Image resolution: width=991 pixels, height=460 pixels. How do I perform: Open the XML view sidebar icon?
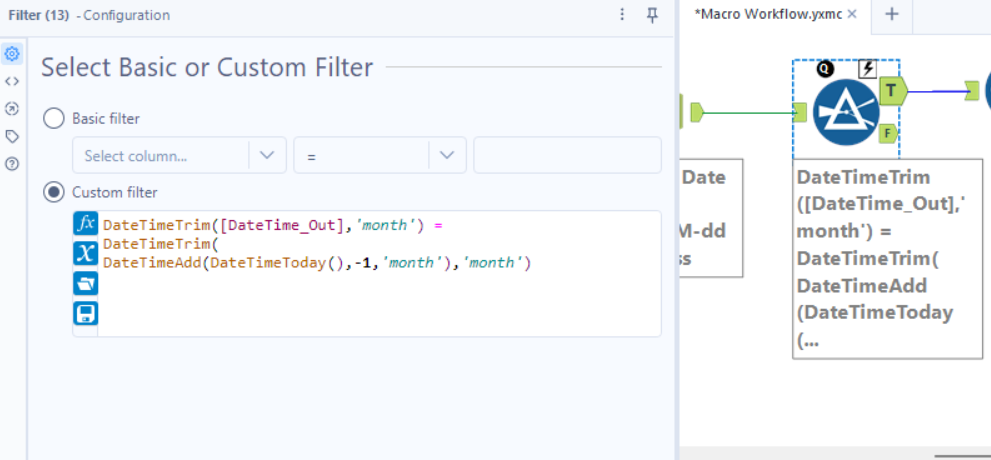tap(12, 81)
